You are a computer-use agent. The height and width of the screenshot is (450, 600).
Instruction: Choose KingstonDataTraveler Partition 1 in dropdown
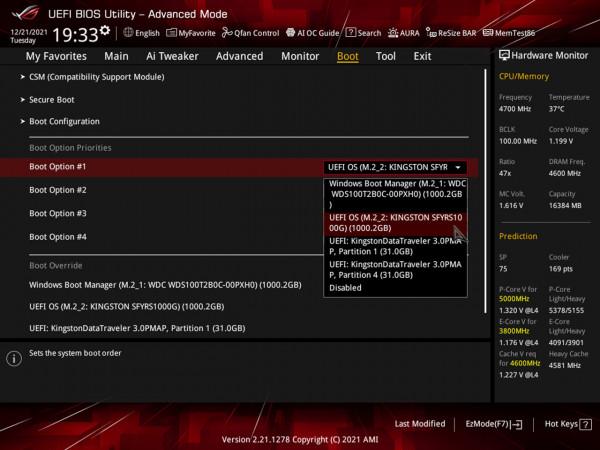coord(395,246)
